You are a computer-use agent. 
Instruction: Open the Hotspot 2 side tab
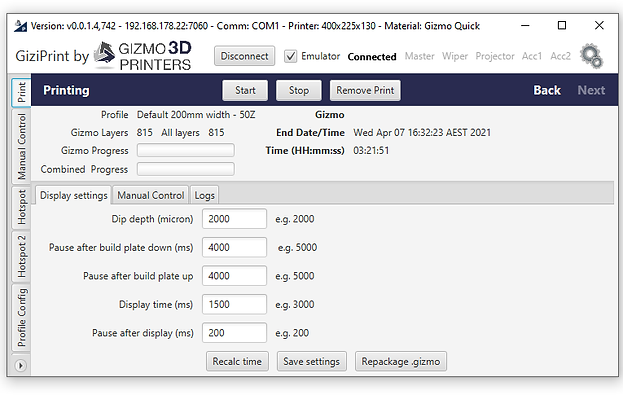click(x=21, y=256)
